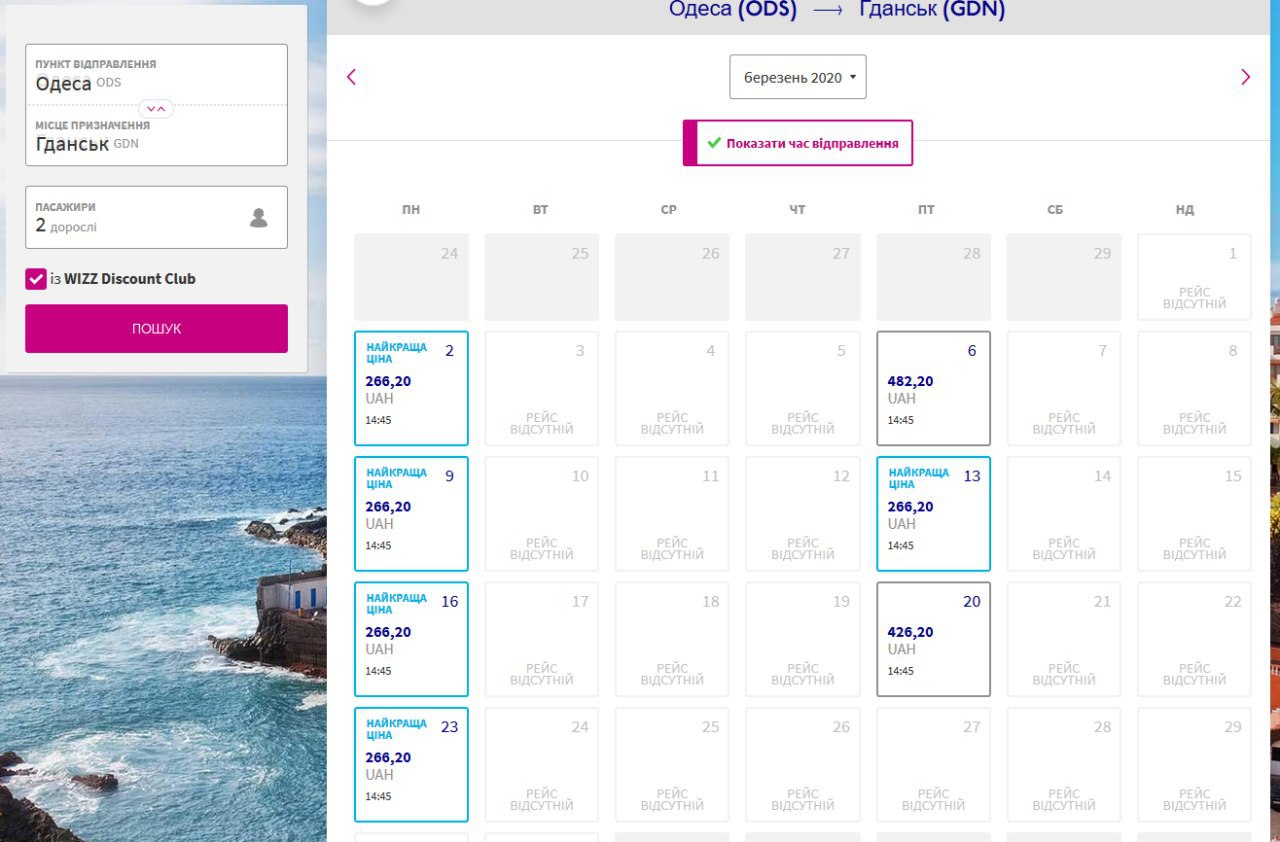The height and width of the screenshot is (842, 1280).
Task: Edit destination field Гданськ GDN
Action: pos(156,136)
